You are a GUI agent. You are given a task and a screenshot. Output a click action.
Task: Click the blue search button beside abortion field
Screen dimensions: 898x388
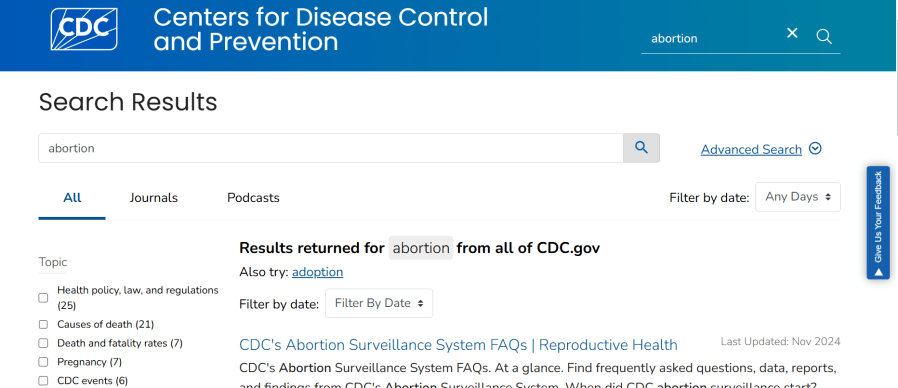[x=641, y=148]
